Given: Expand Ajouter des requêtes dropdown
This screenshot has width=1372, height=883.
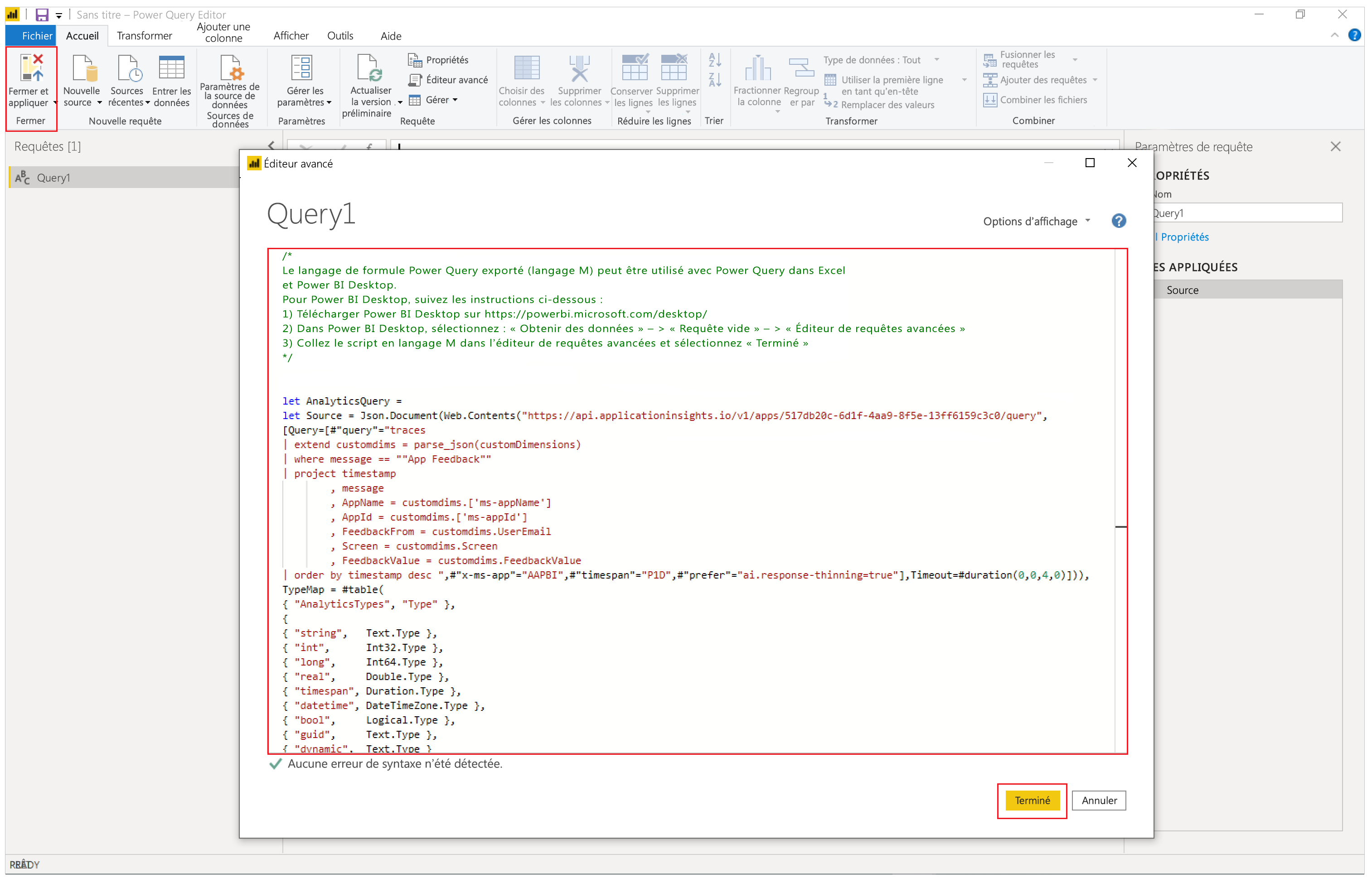Looking at the screenshot, I should (1095, 80).
